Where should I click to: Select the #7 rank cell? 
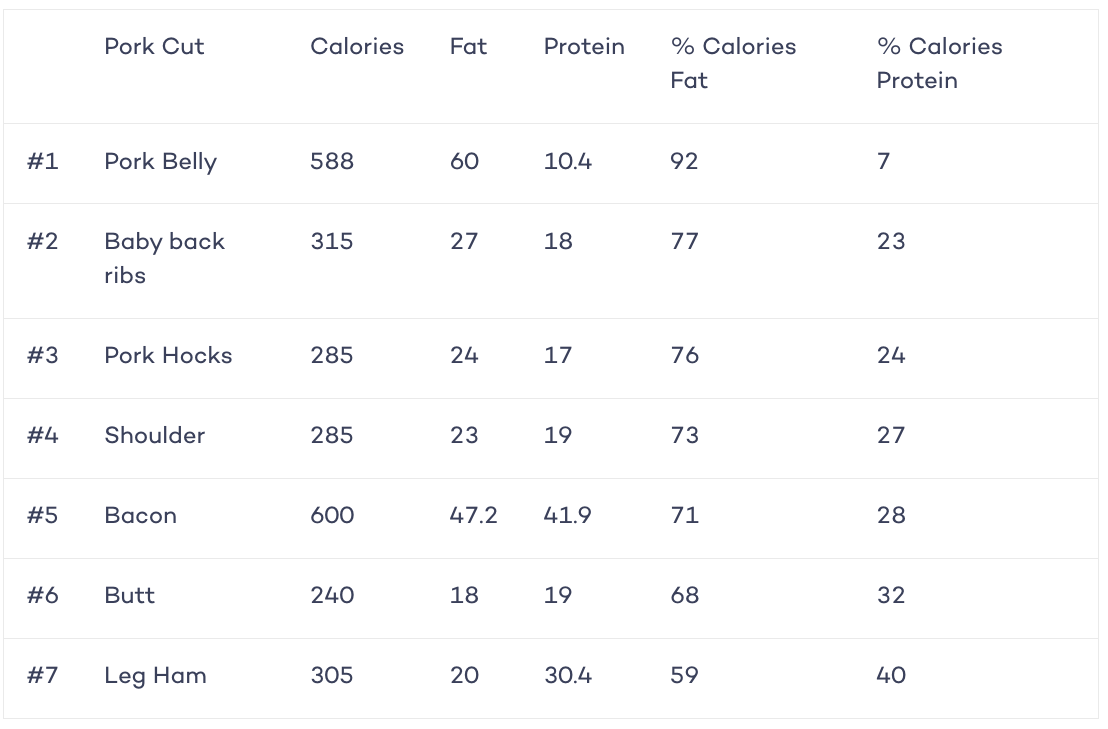(x=42, y=675)
